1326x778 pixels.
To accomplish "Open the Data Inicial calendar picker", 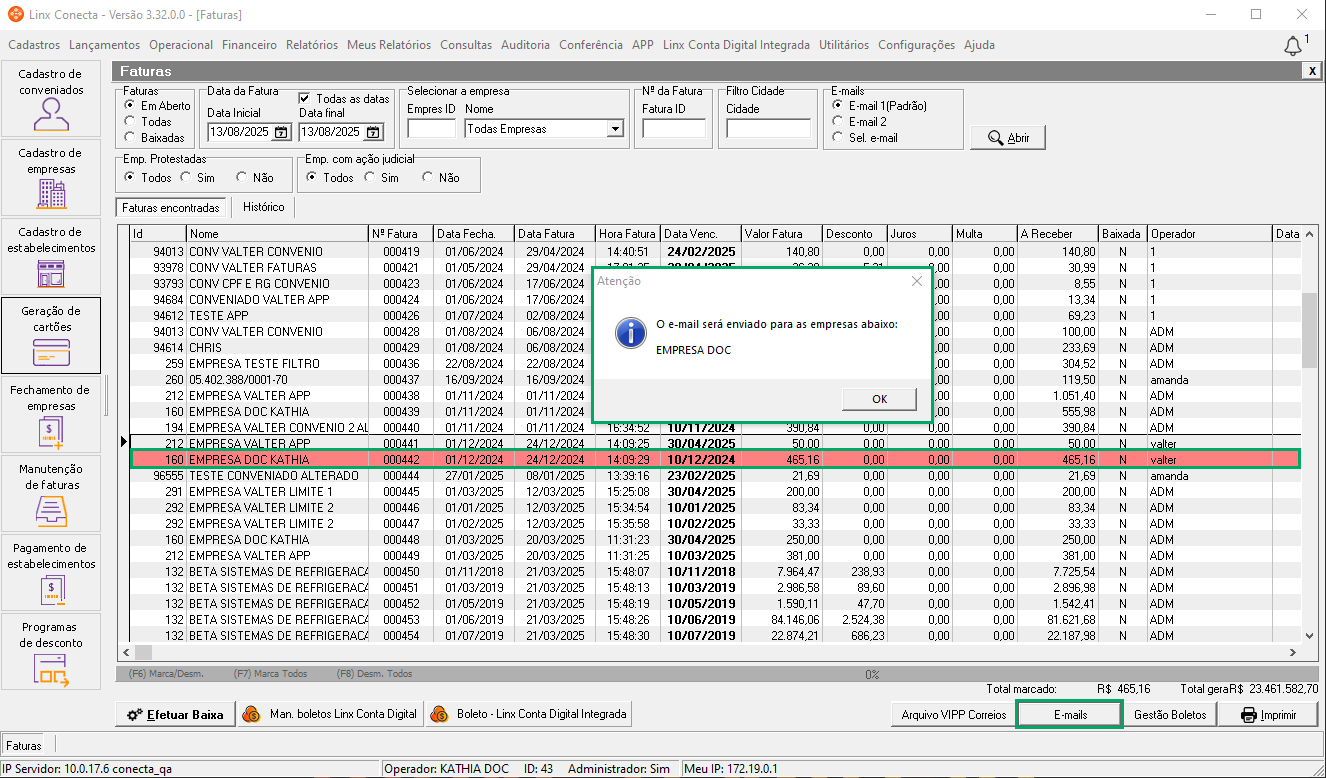I will point(281,132).
